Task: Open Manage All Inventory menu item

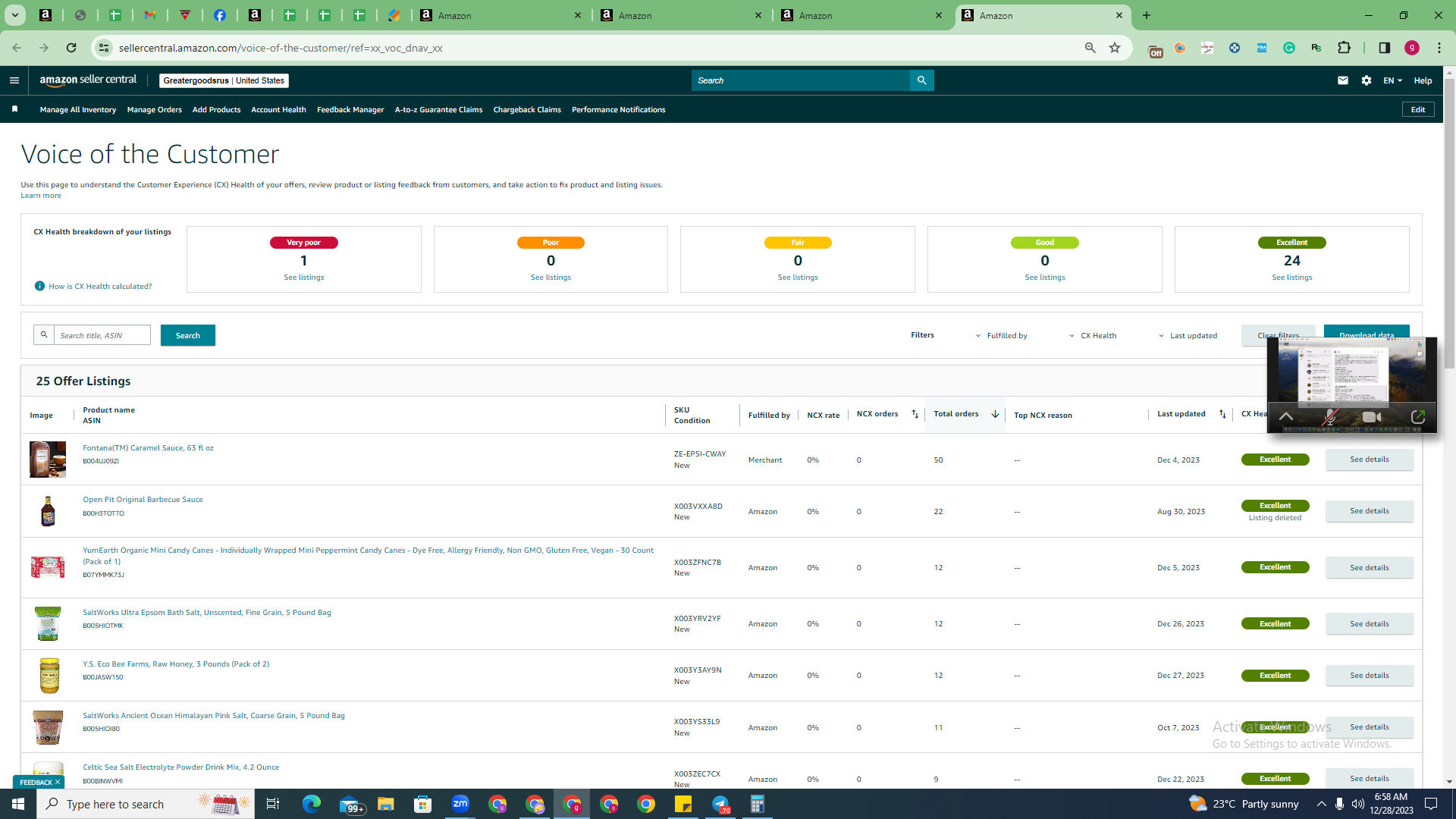Action: (78, 110)
